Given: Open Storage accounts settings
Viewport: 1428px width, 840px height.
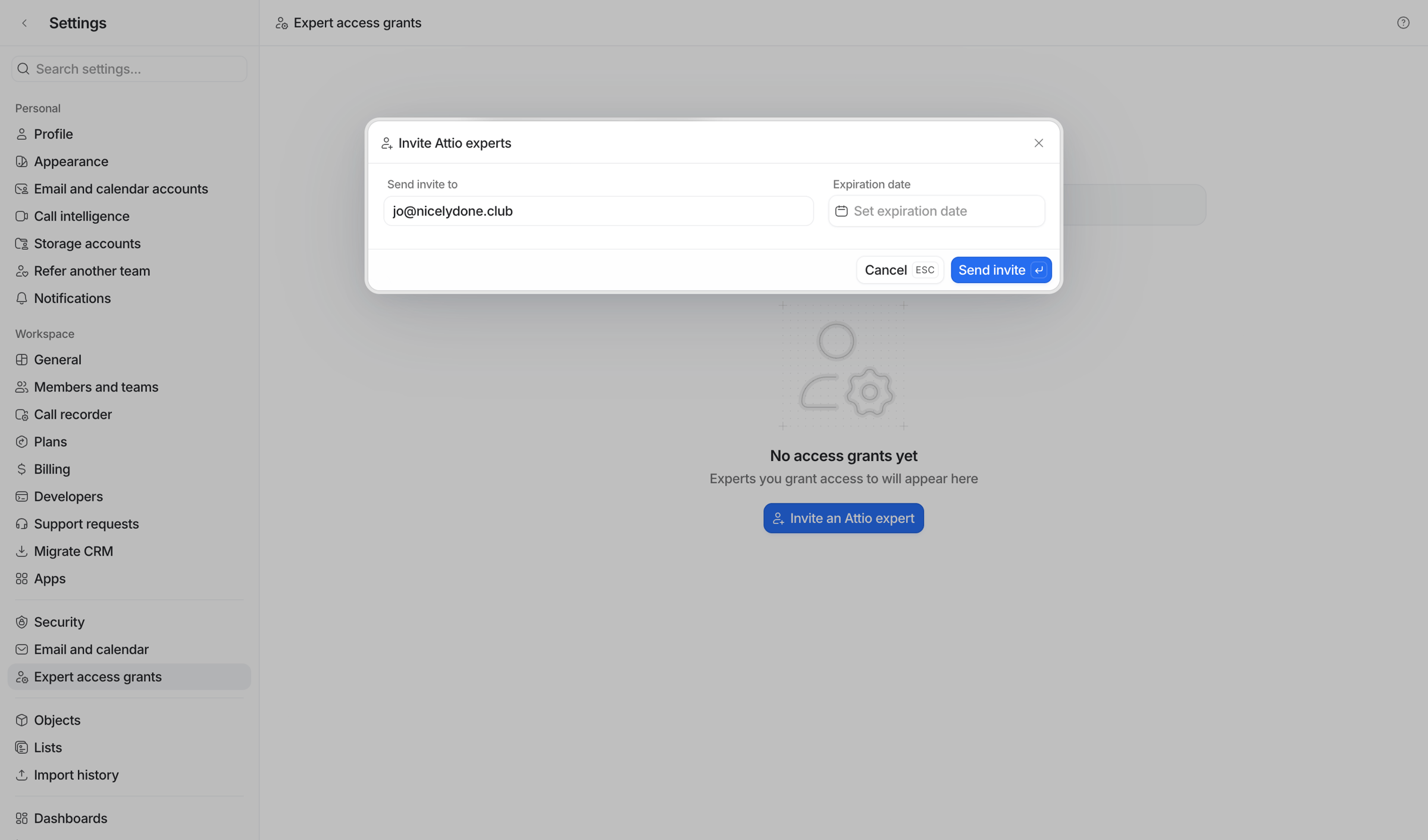Looking at the screenshot, I should pos(129,244).
